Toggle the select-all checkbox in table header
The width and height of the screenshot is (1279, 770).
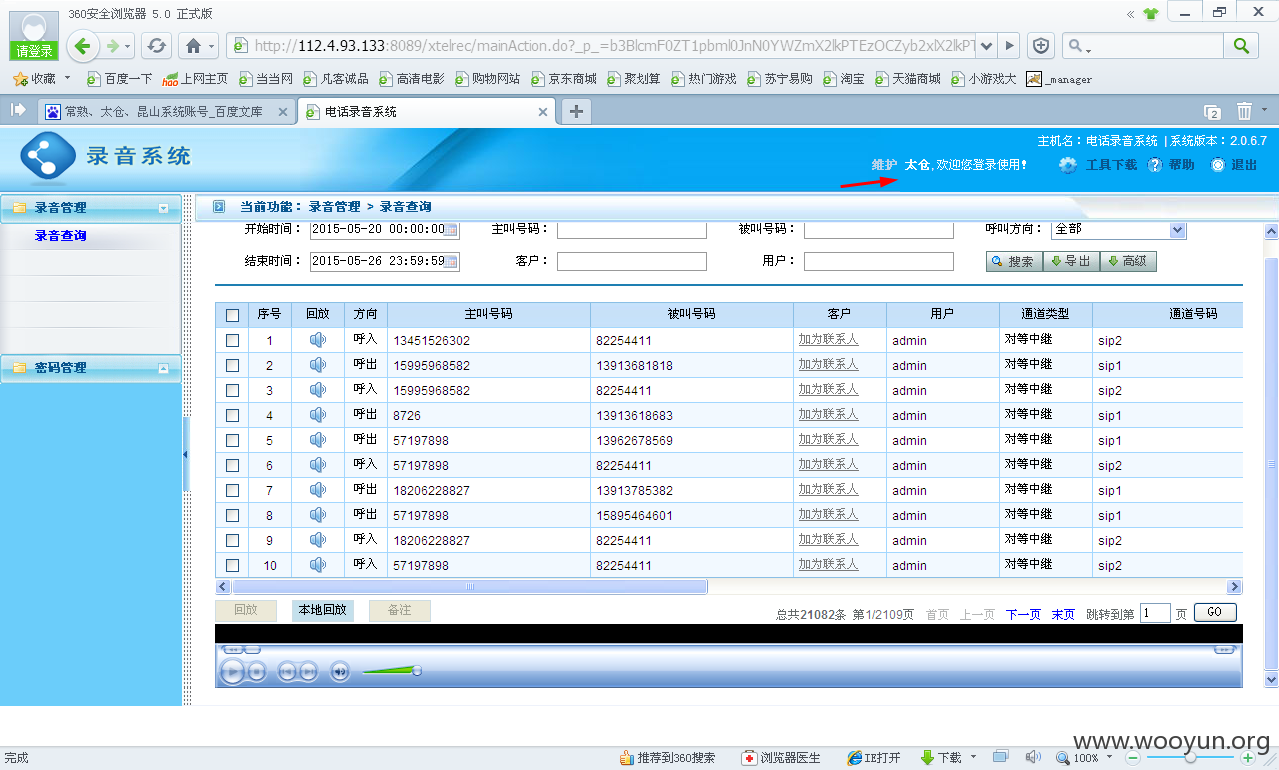232,315
